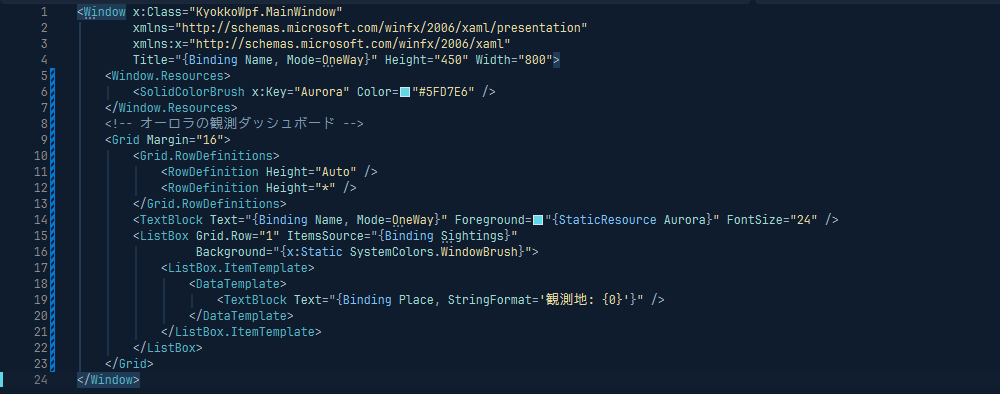This screenshot has width=1000, height=394.
Task: Click line number 24 in the gutter
Action: (40, 380)
